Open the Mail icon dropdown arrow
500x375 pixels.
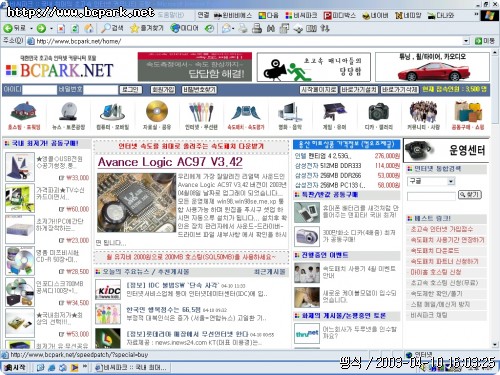coord(233,29)
